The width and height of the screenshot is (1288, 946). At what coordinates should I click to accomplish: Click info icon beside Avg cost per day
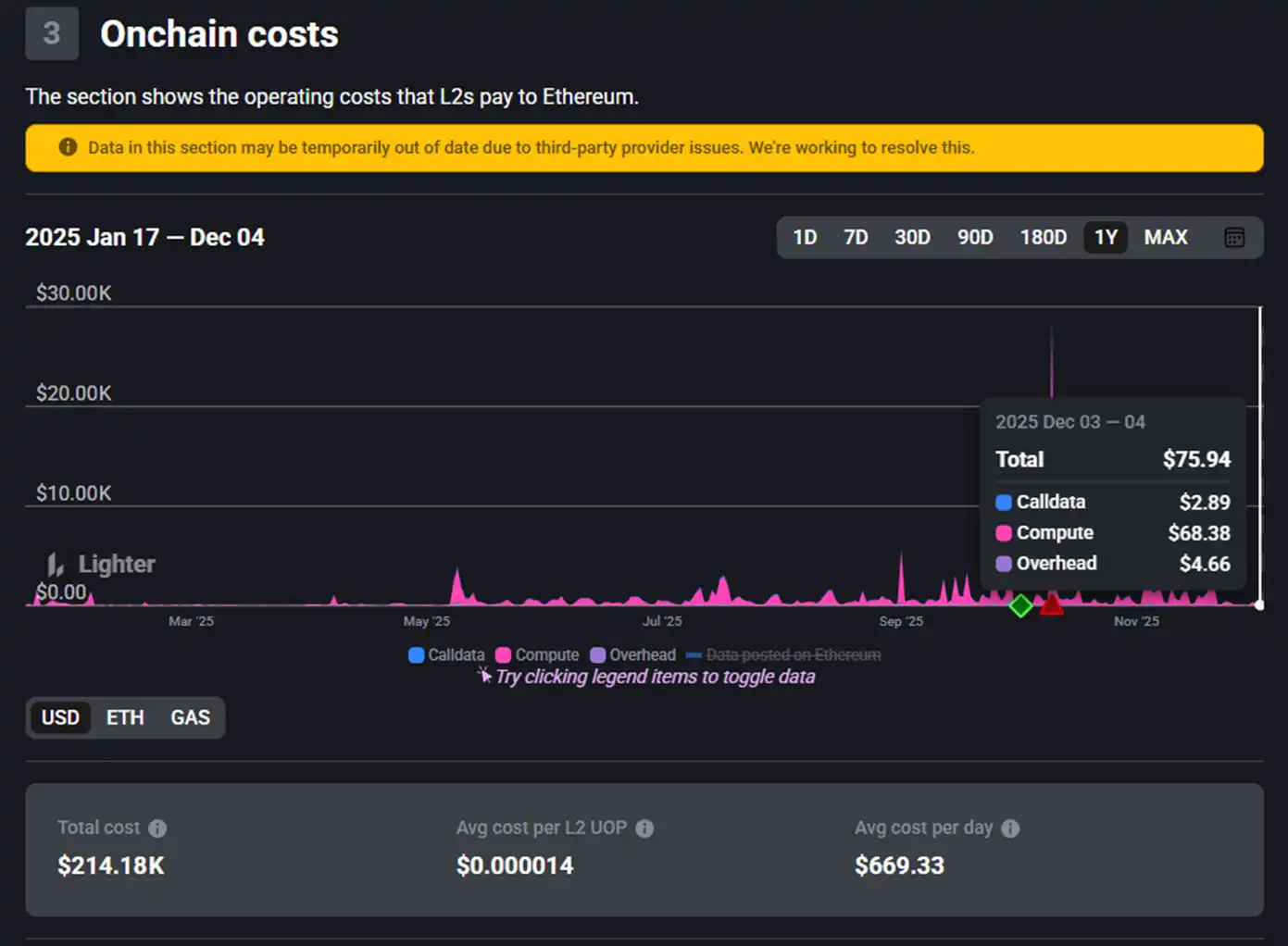pos(1010,828)
